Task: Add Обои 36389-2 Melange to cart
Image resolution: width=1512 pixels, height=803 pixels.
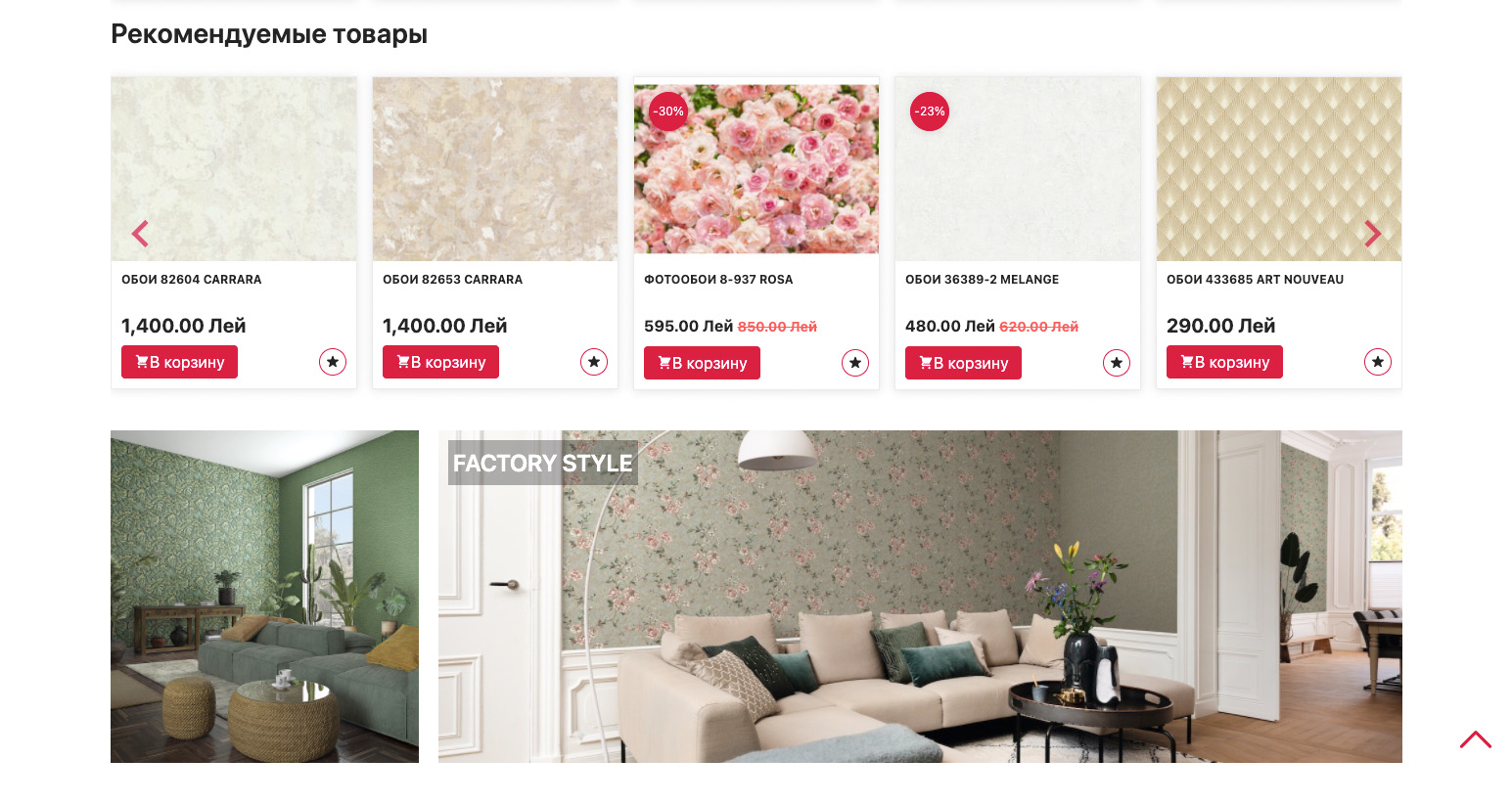Action: tap(963, 363)
